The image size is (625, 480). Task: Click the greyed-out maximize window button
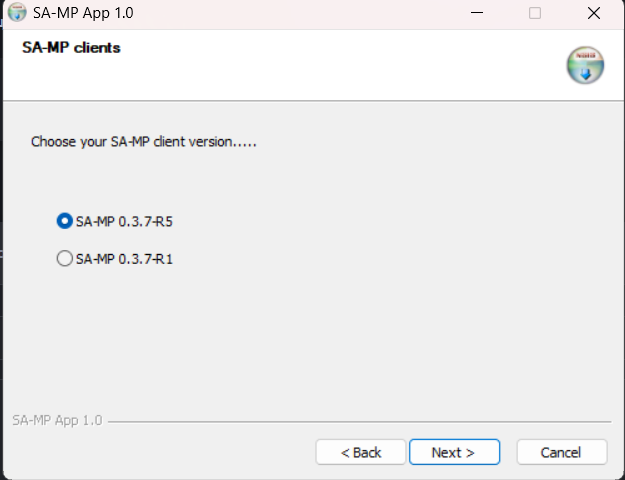535,14
